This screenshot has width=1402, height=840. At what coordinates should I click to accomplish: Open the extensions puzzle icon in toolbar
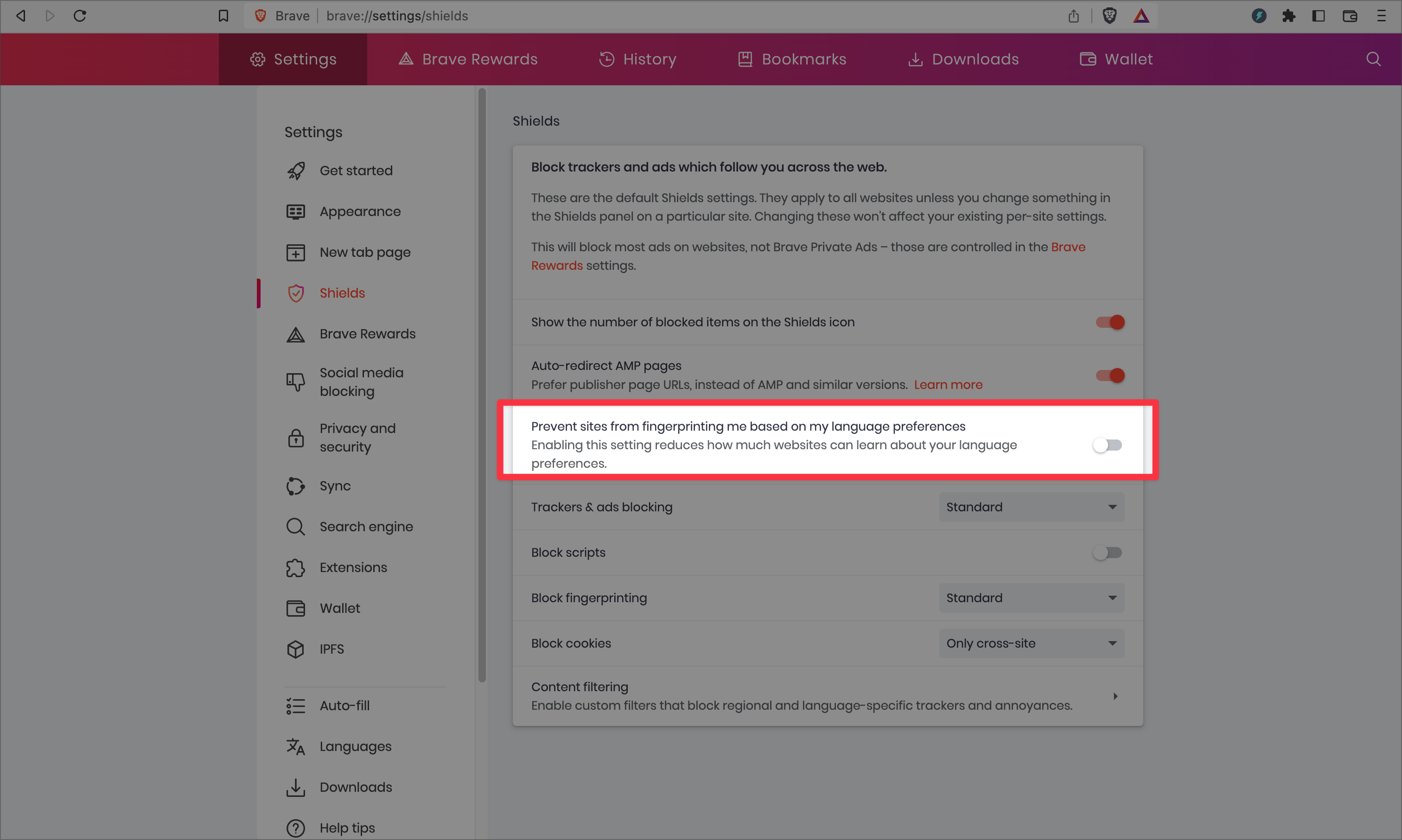click(1289, 16)
